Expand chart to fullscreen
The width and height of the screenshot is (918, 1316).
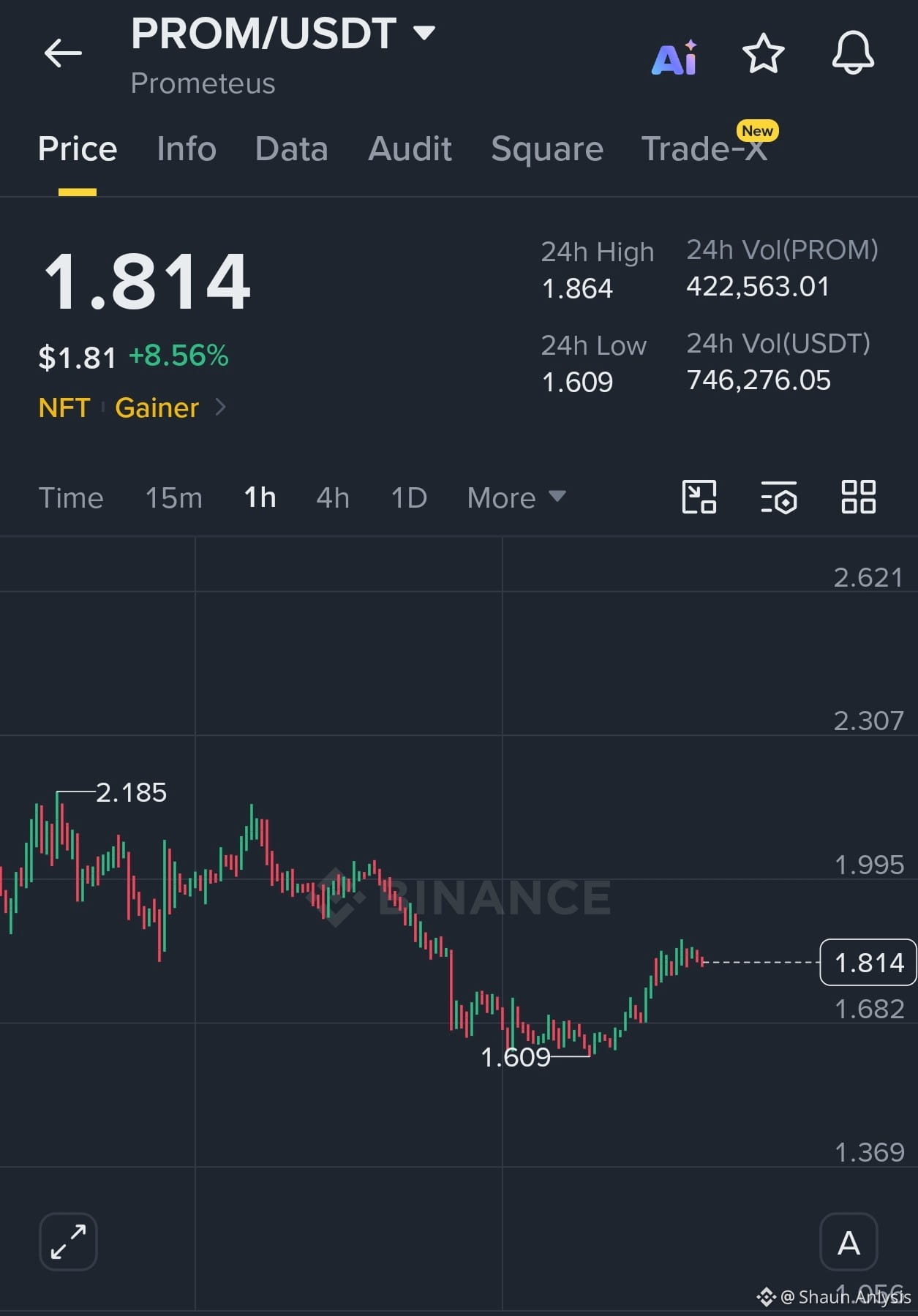click(x=68, y=1241)
